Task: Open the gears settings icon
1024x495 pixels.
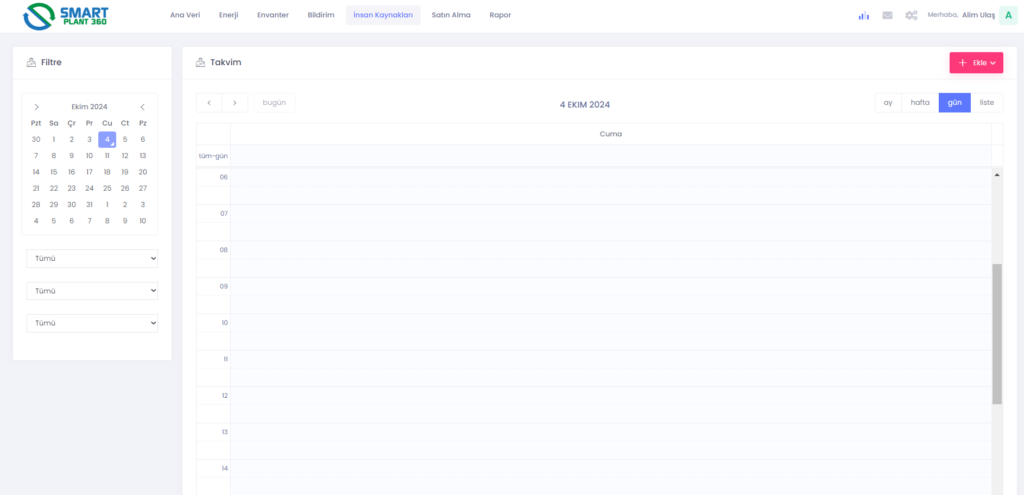Action: pyautogui.click(x=911, y=15)
